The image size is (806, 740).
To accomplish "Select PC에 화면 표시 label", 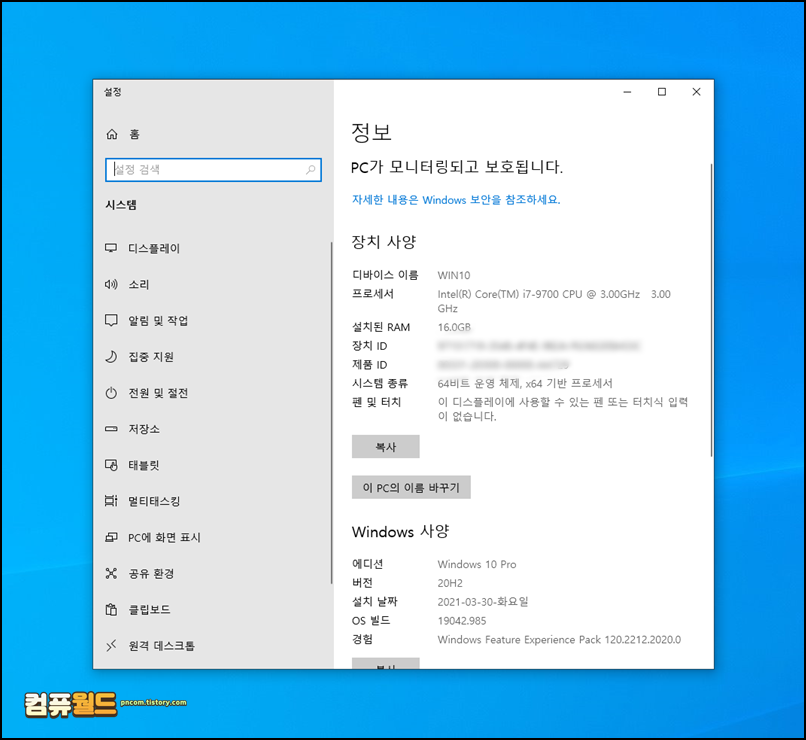I will [164, 538].
